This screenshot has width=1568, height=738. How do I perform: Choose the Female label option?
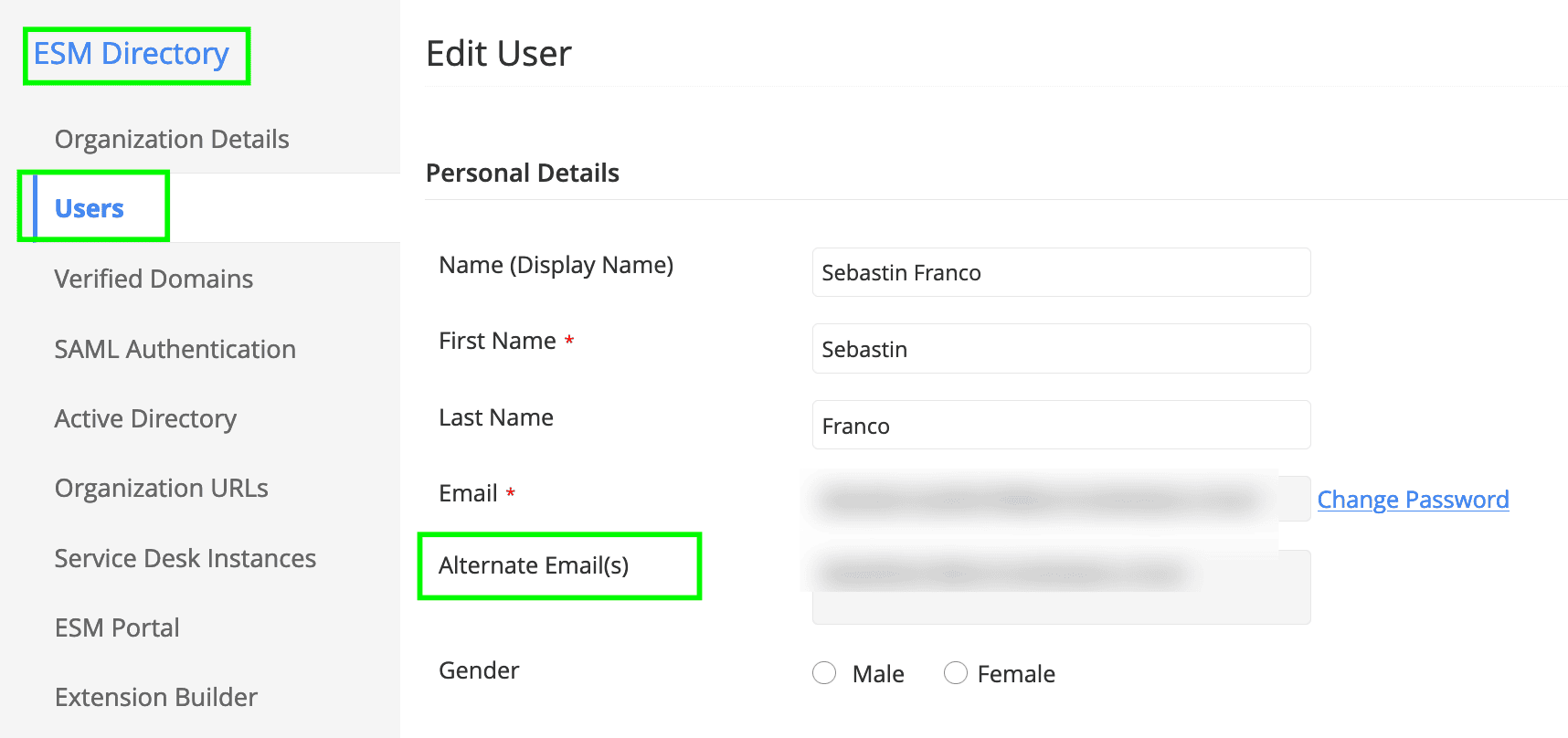(1016, 674)
